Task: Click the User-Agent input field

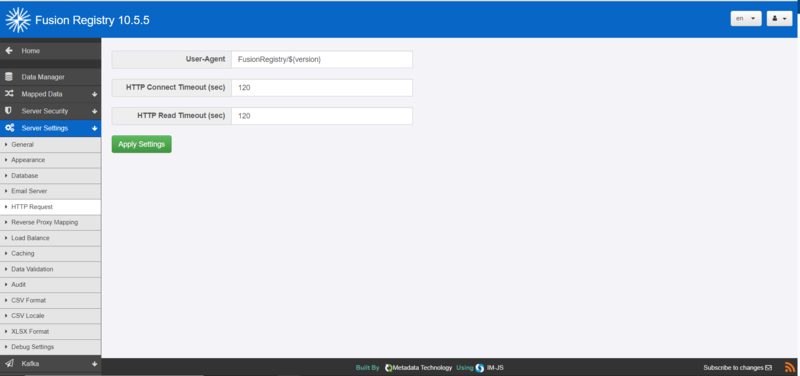Action: click(321, 59)
